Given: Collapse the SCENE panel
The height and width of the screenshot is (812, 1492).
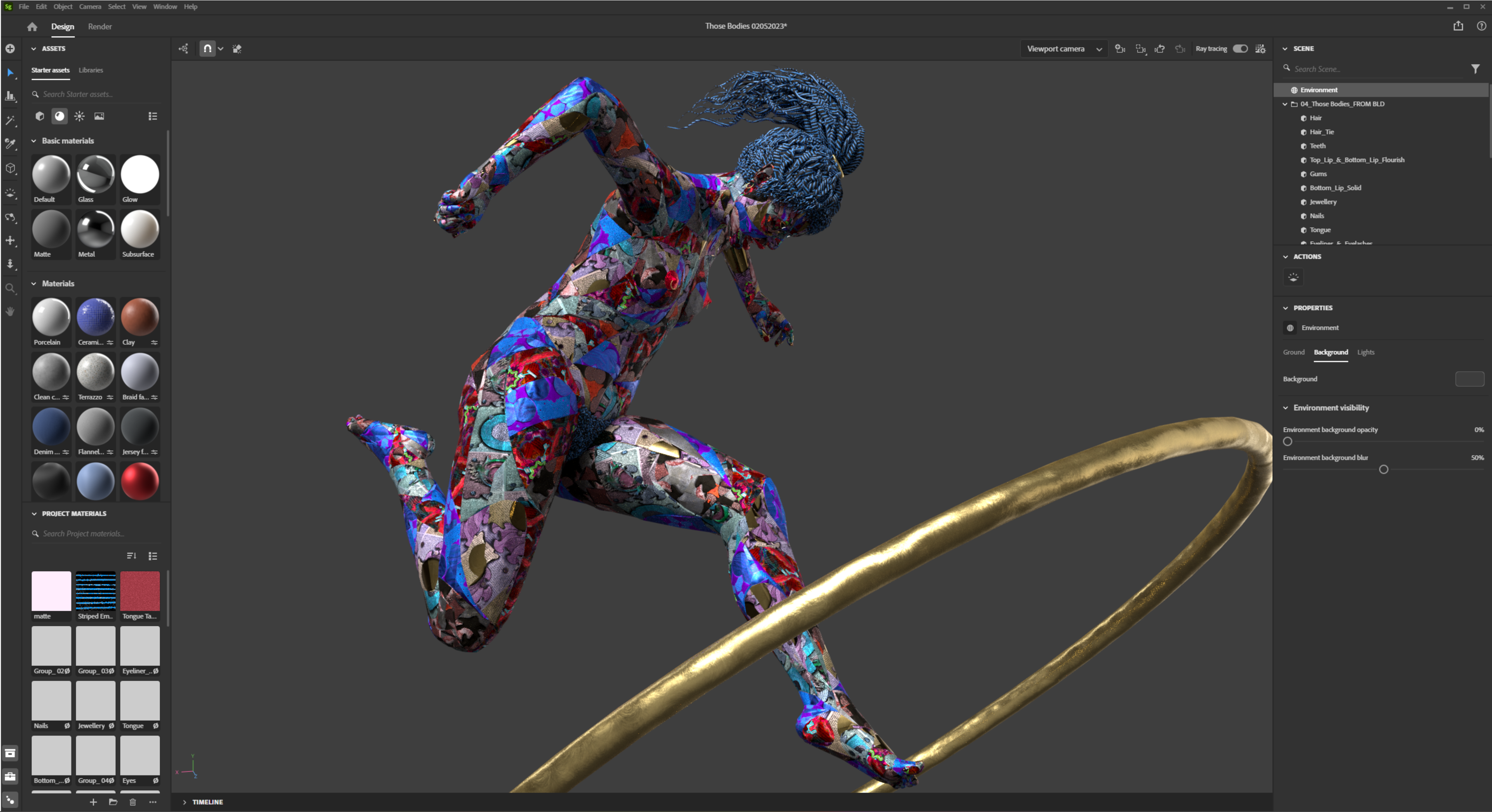Looking at the screenshot, I should 1285,49.
